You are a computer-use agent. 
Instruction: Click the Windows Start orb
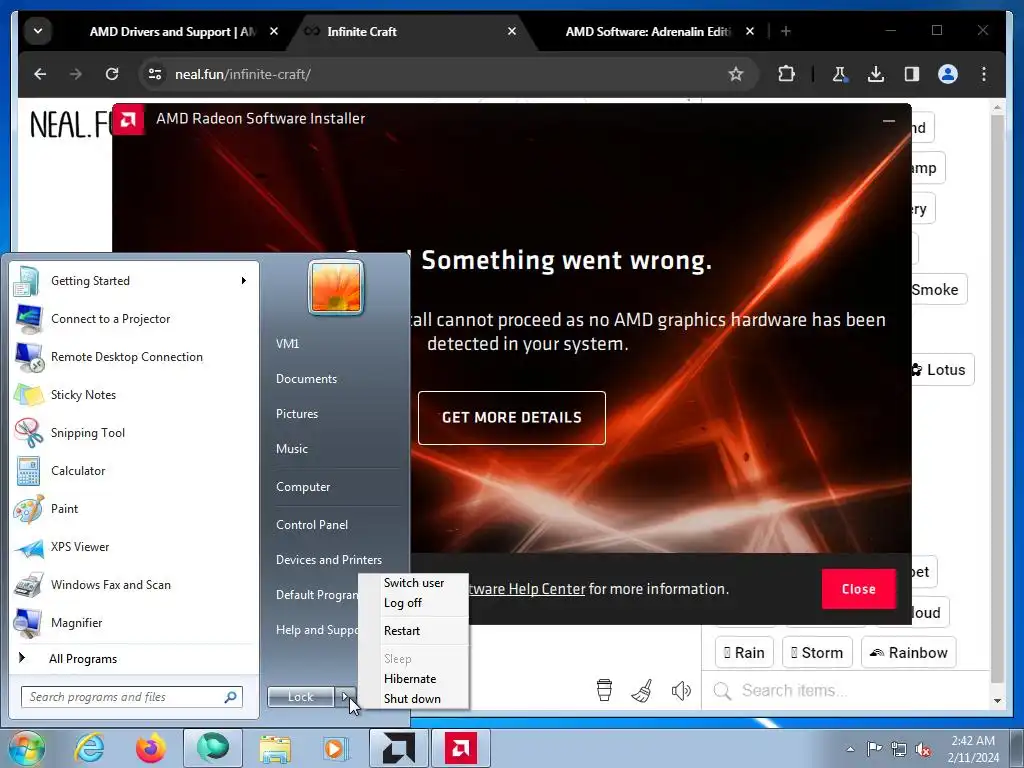[x=26, y=748]
